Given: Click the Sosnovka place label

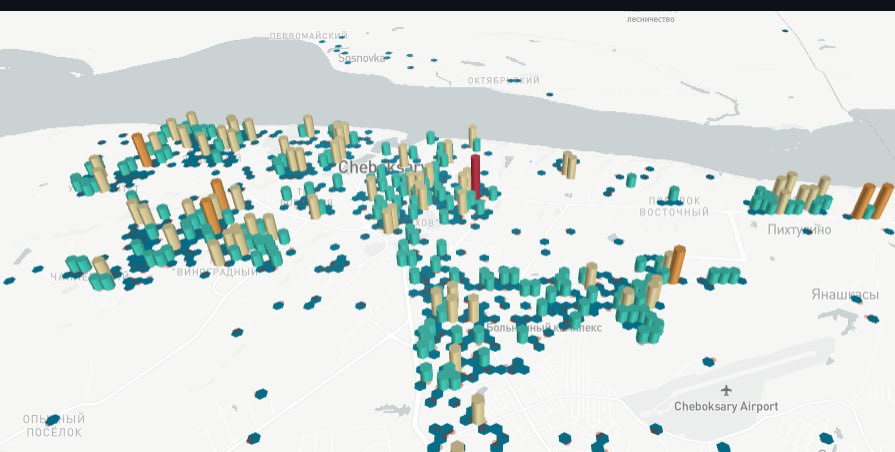Looking at the screenshot, I should point(362,58).
